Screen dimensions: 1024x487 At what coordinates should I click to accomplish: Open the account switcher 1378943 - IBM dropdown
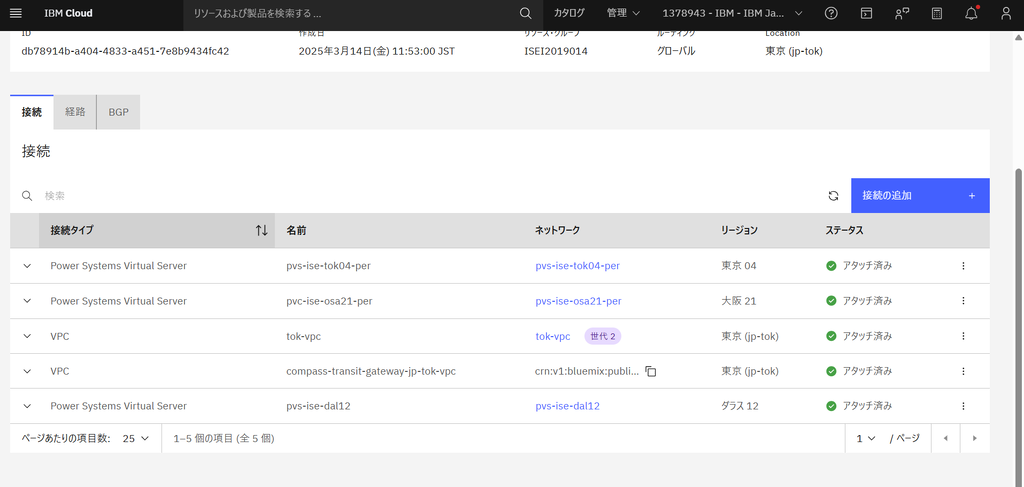tap(732, 13)
